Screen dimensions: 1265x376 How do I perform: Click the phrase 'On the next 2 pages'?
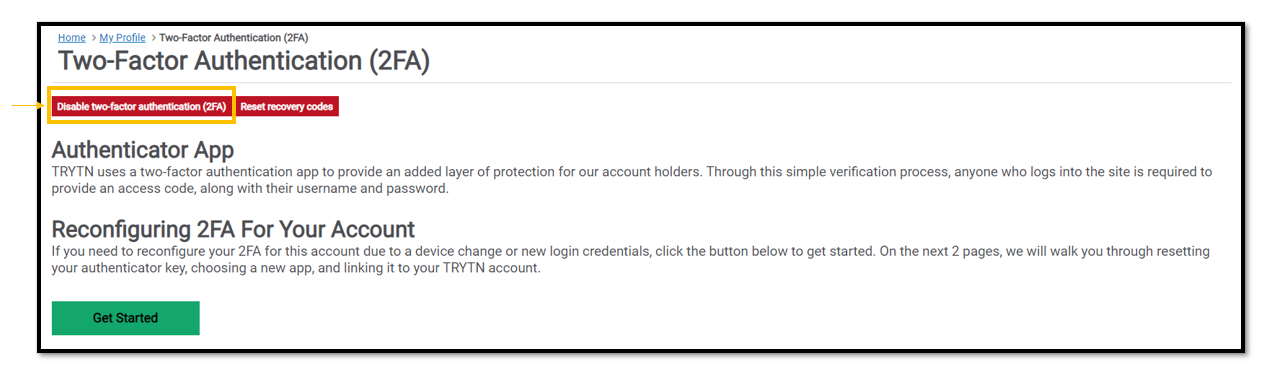point(921,252)
